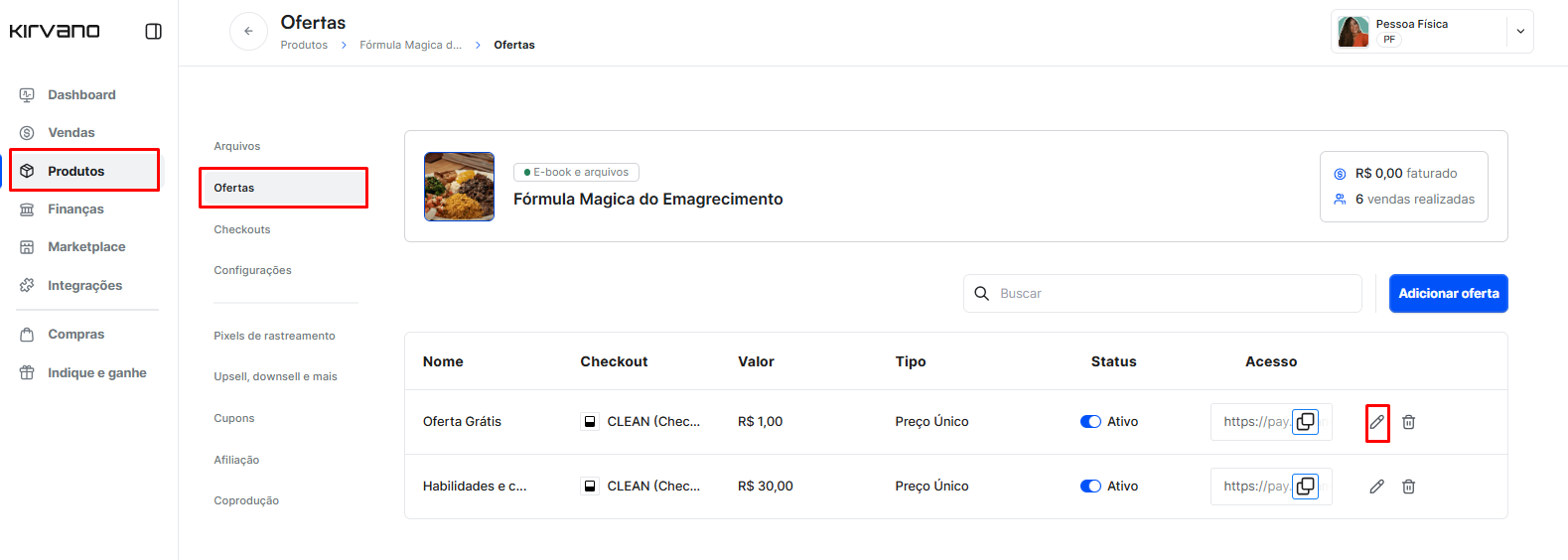Toggle the Habilidades offer status switch
The image size is (1568, 560).
click(x=1090, y=487)
